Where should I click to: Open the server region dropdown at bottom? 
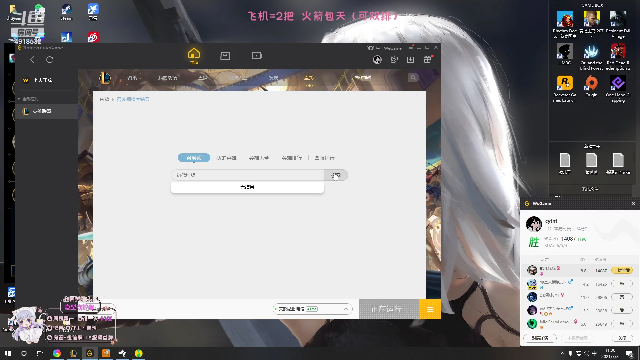(313, 309)
